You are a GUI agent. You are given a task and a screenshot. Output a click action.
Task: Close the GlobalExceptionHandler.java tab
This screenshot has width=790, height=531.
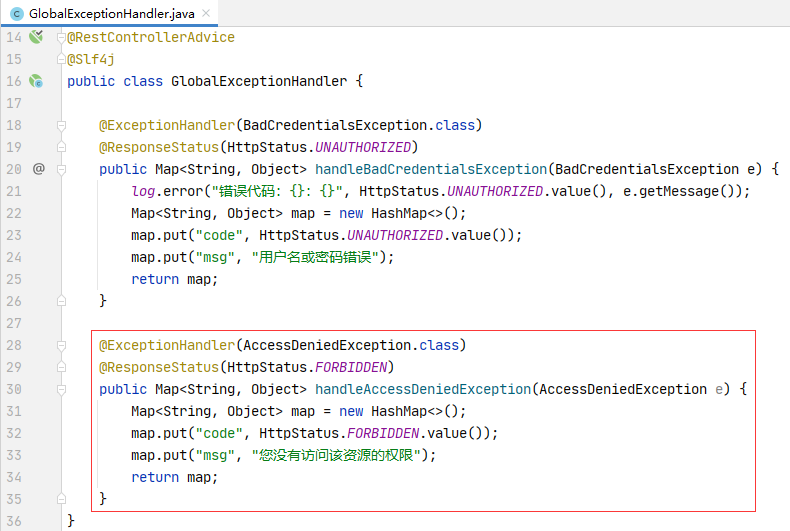[x=206, y=13]
